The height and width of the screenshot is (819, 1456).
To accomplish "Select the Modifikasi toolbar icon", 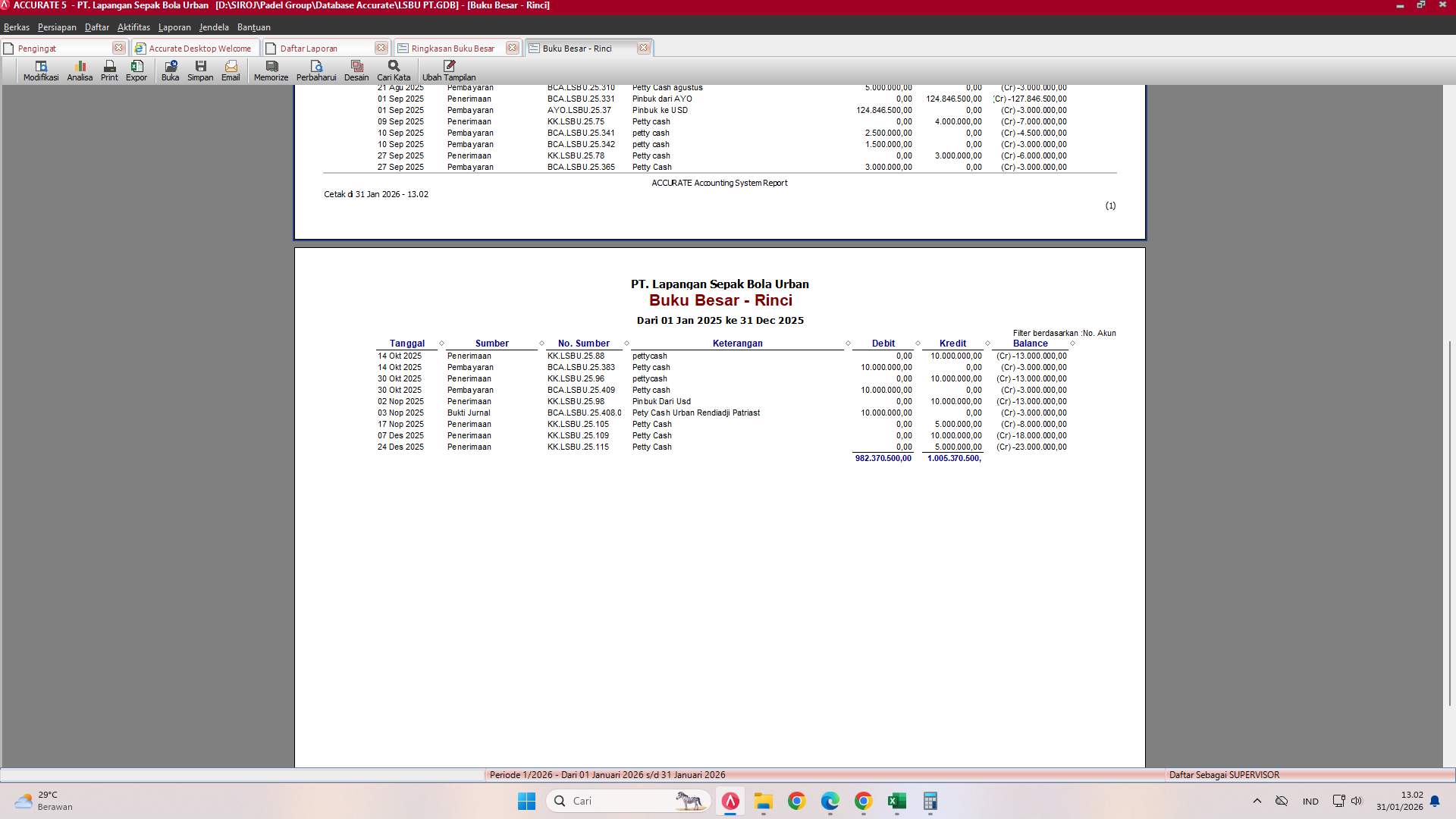I will (41, 70).
